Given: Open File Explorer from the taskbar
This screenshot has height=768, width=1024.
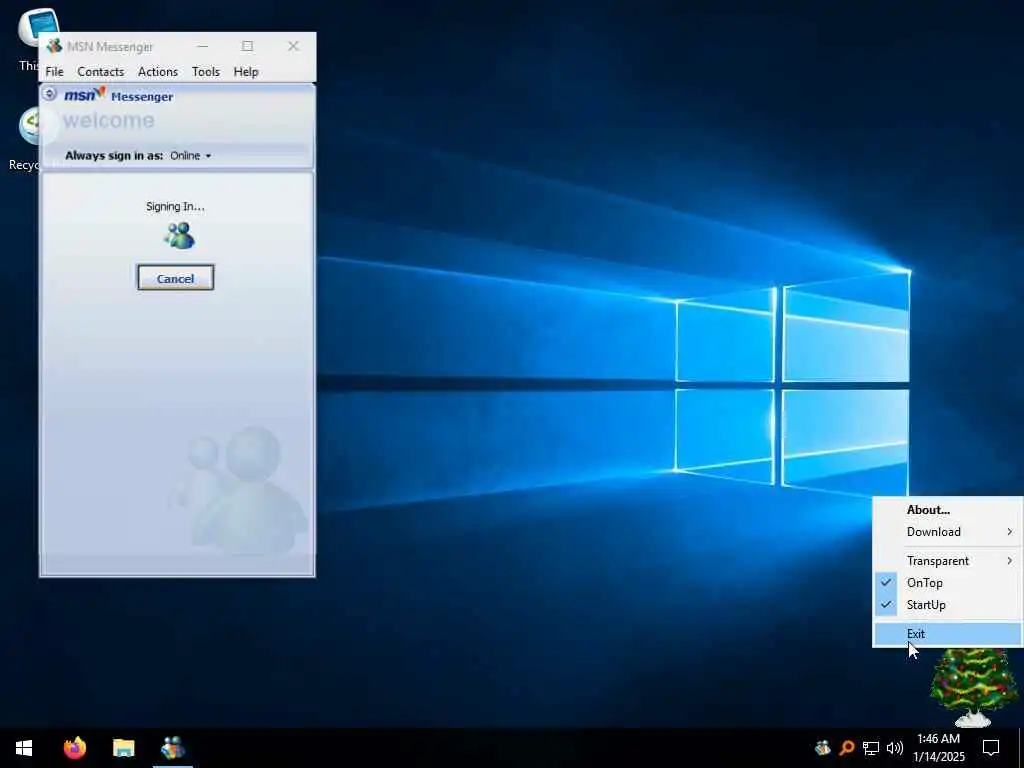Looking at the screenshot, I should tap(123, 748).
